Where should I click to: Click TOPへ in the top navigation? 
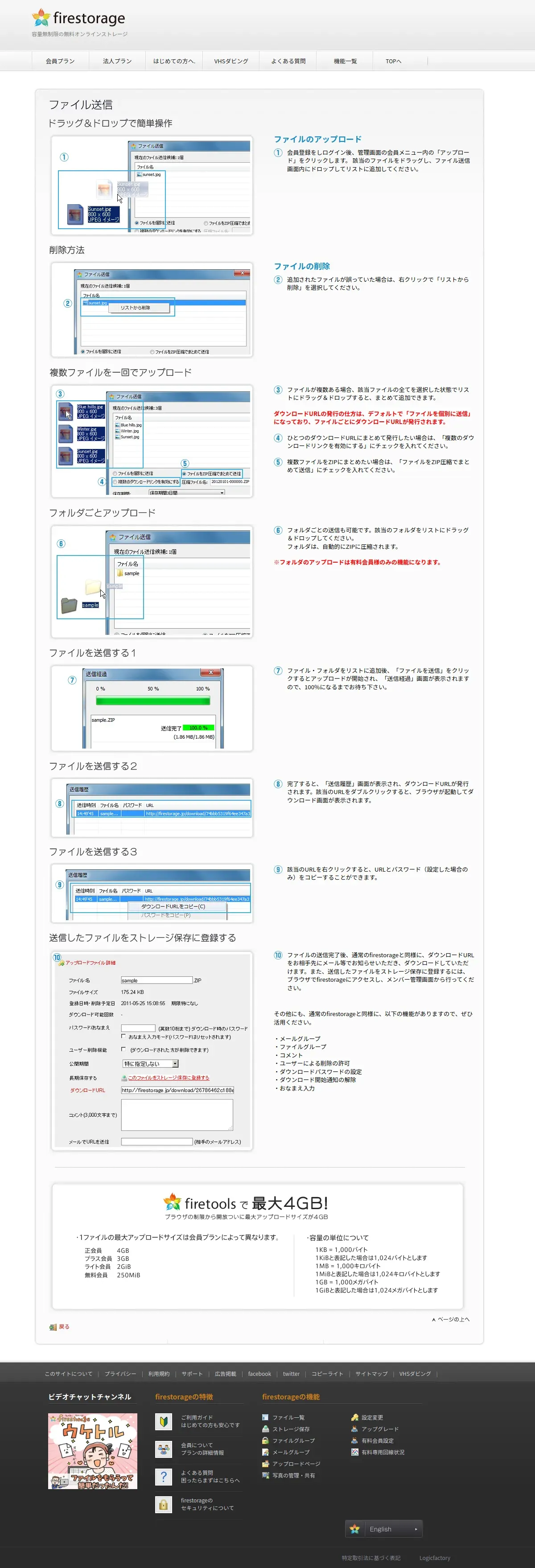[x=394, y=61]
